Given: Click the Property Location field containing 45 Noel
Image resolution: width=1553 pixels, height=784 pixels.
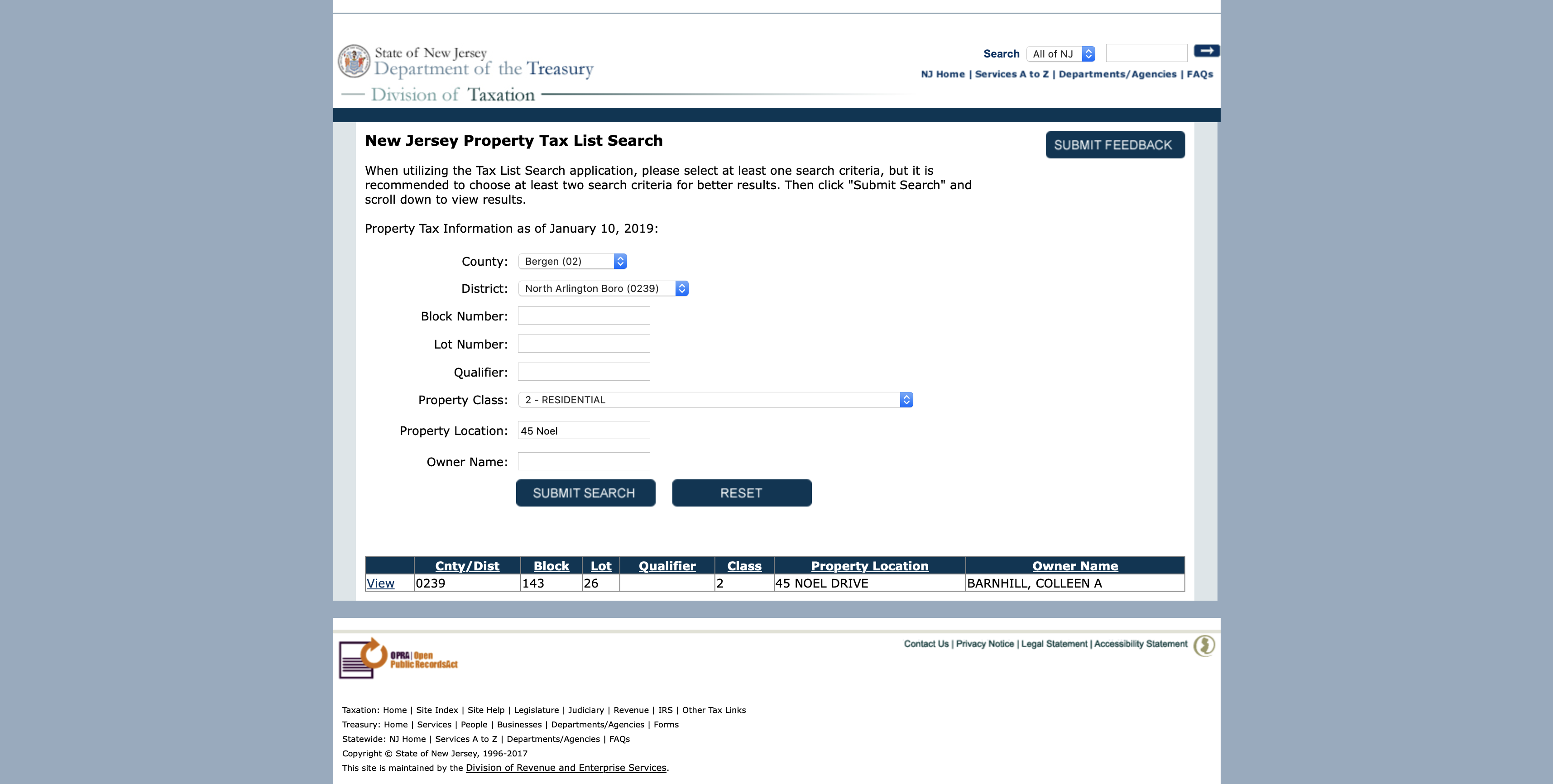Looking at the screenshot, I should (583, 431).
